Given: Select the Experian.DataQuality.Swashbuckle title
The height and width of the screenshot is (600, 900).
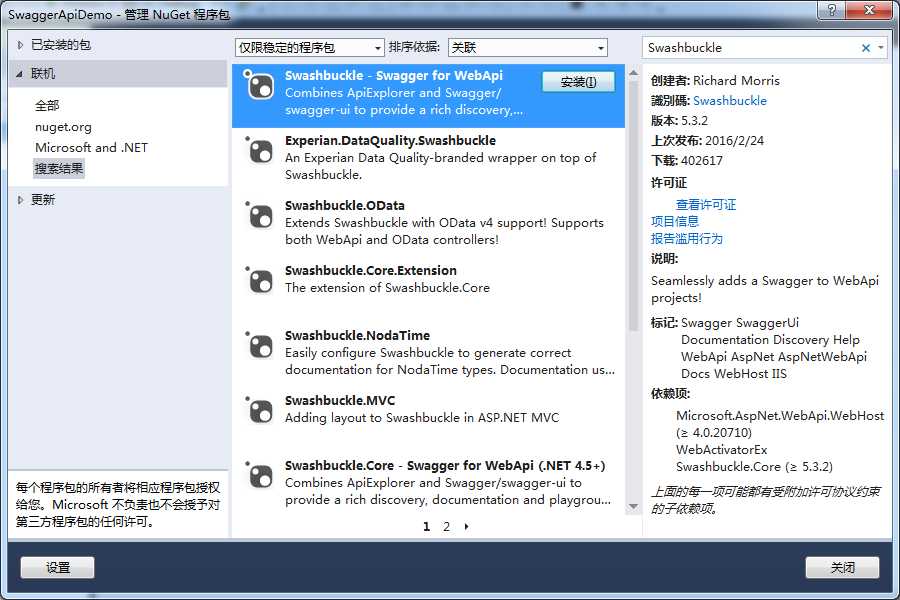Looking at the screenshot, I should click(390, 141).
